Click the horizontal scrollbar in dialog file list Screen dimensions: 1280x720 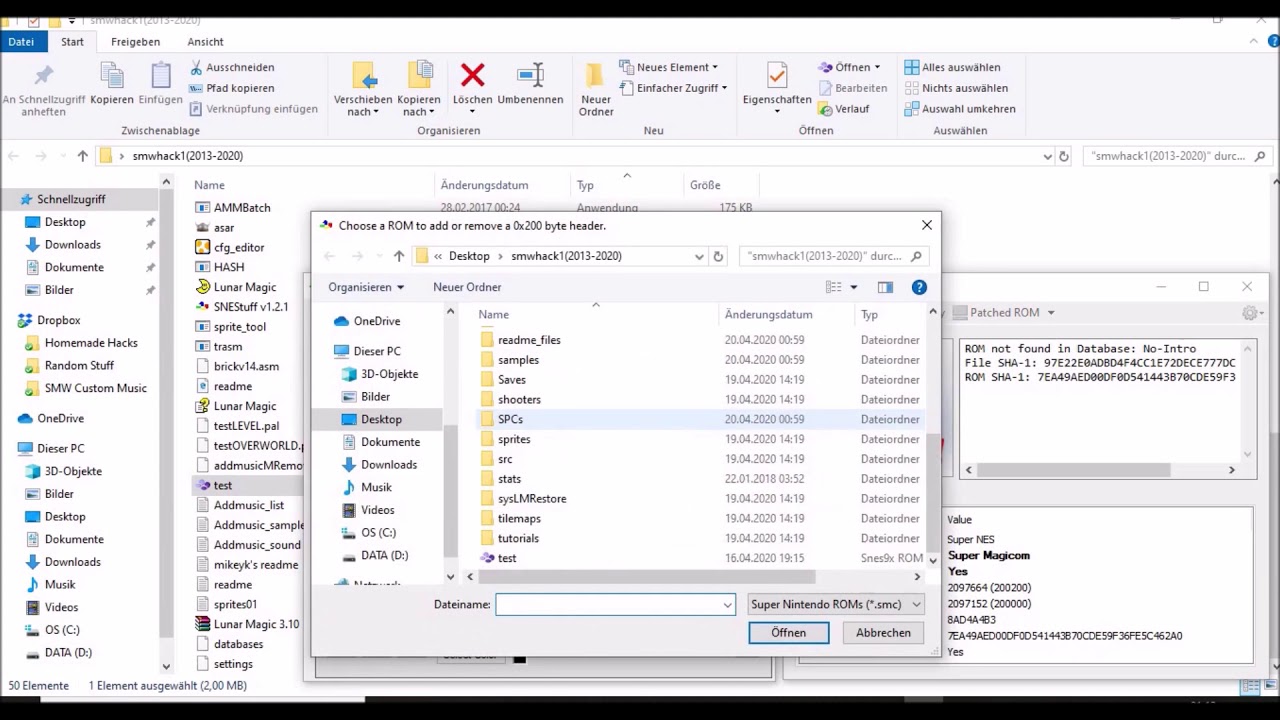647,577
